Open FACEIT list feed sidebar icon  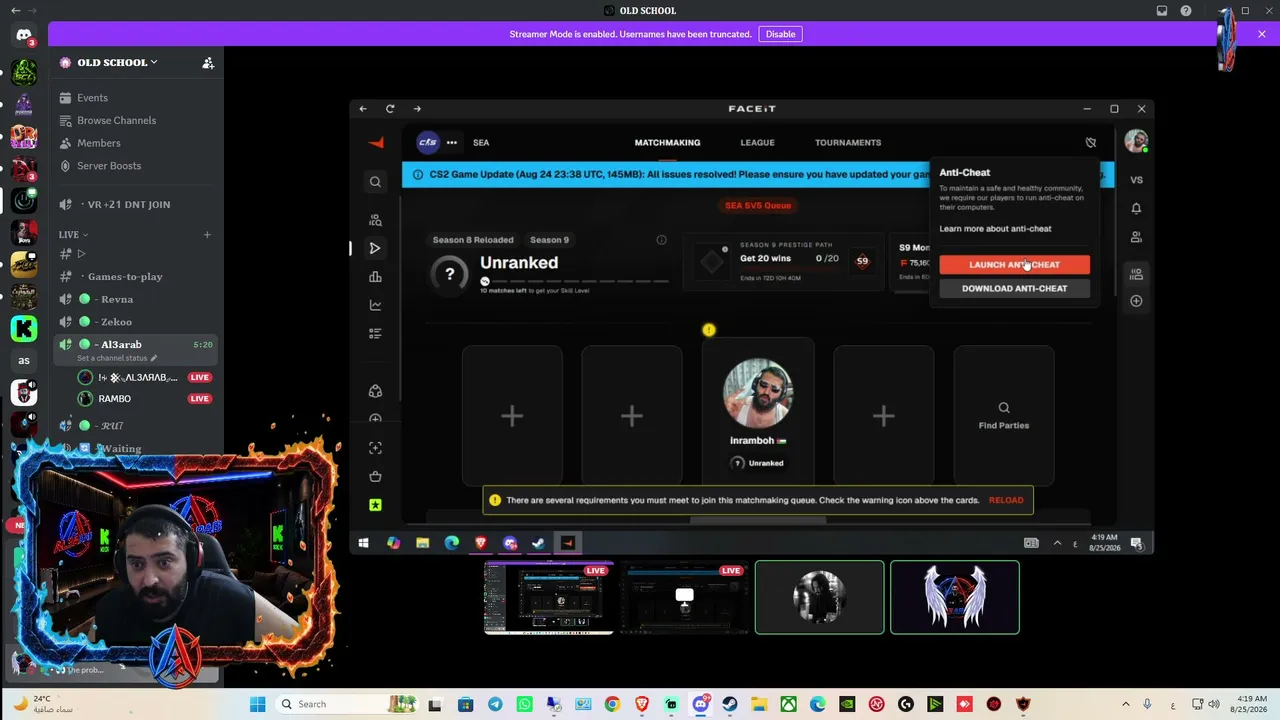(x=375, y=333)
